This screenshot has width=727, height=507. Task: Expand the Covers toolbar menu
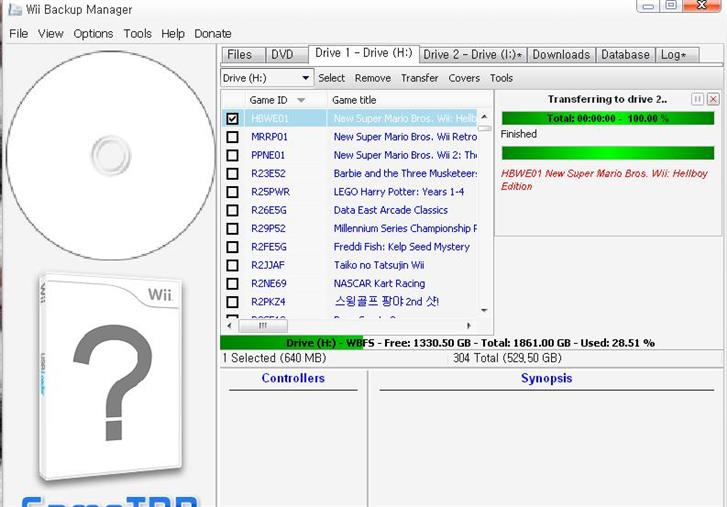tap(464, 78)
